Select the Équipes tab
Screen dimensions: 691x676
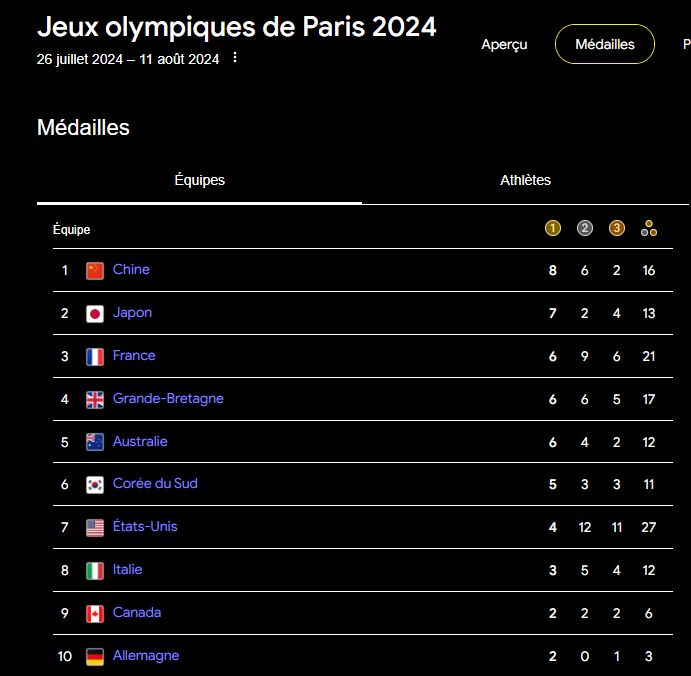pyautogui.click(x=200, y=180)
